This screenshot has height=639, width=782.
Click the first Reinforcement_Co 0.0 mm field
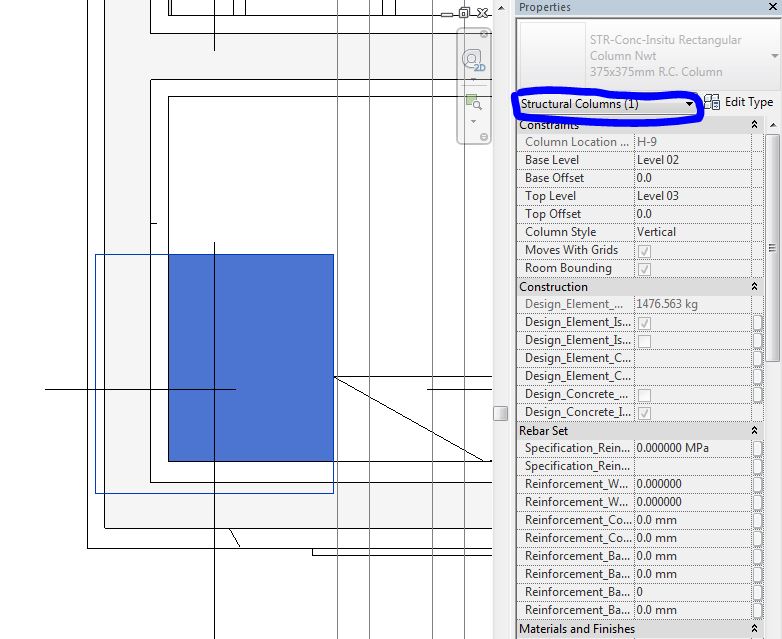(692, 520)
